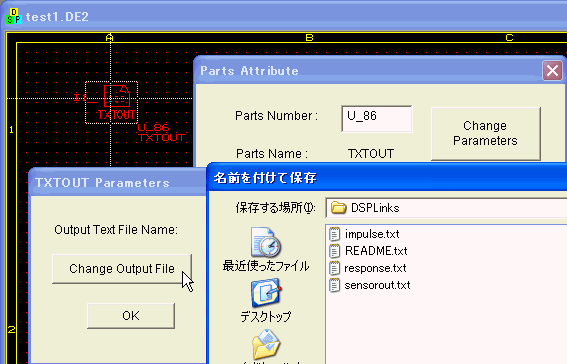The image size is (567, 364).
Task: Focus the Parts Number field U_86
Action: (x=376, y=119)
